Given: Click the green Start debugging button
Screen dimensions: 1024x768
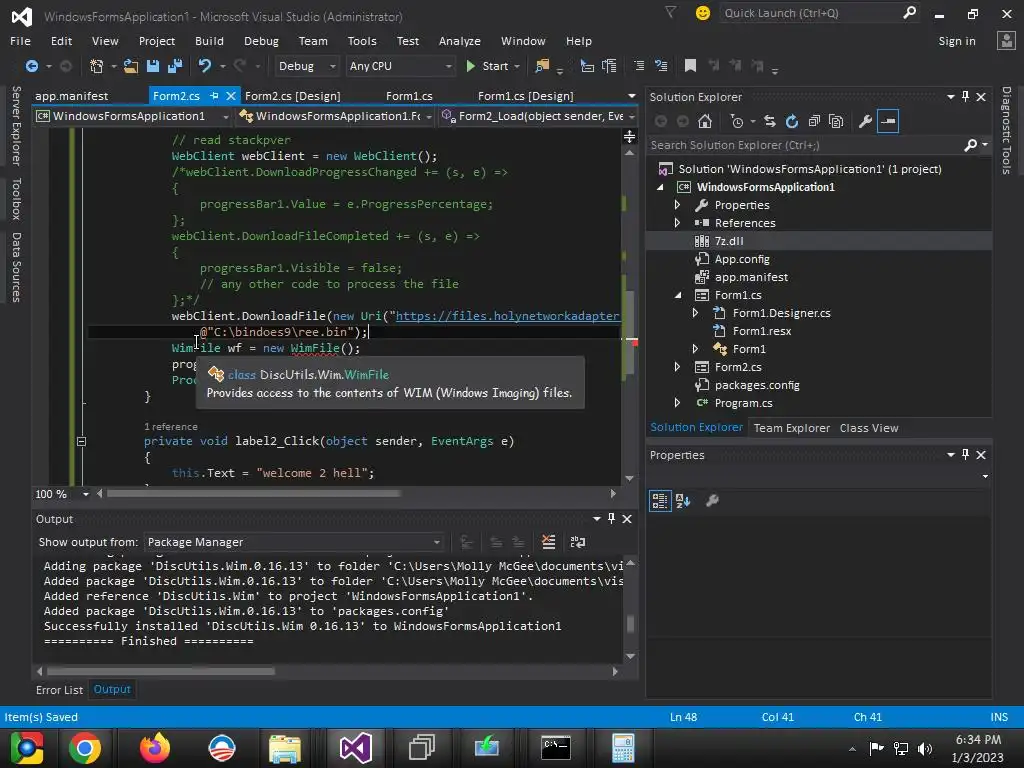Looking at the screenshot, I should tap(488, 66).
